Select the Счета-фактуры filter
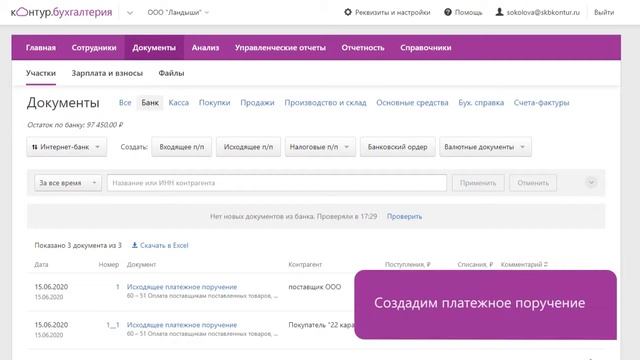This screenshot has height=360, width=640. (x=541, y=103)
